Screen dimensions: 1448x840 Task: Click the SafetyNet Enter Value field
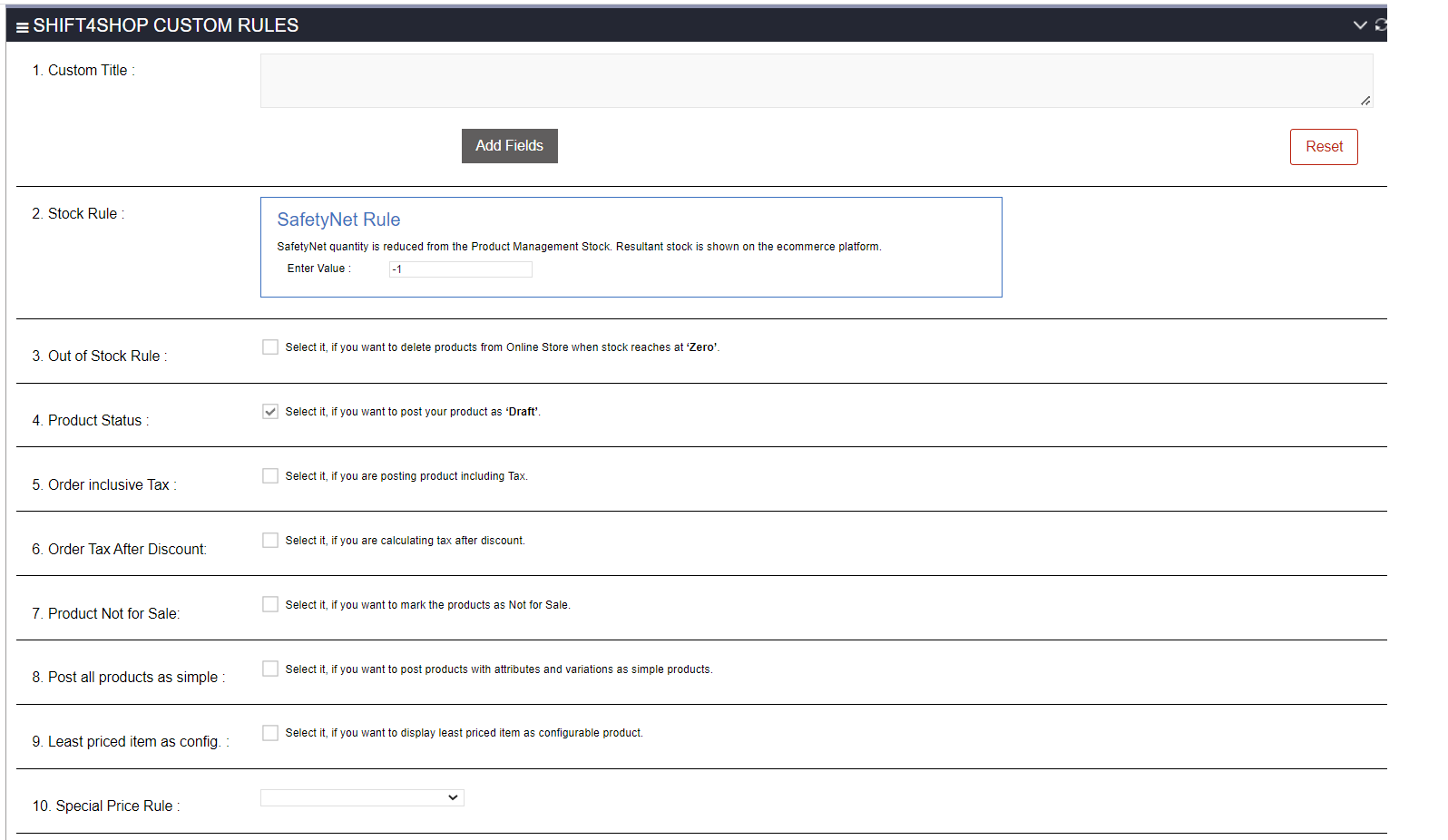click(x=461, y=269)
